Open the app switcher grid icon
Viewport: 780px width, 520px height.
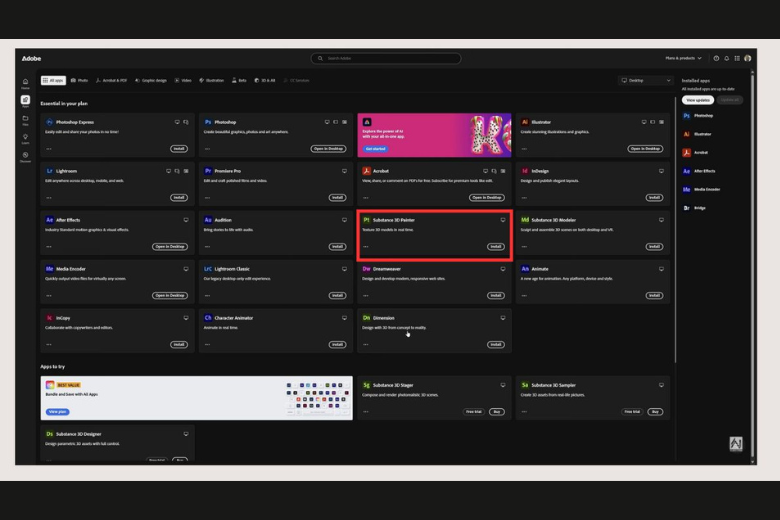pos(737,58)
